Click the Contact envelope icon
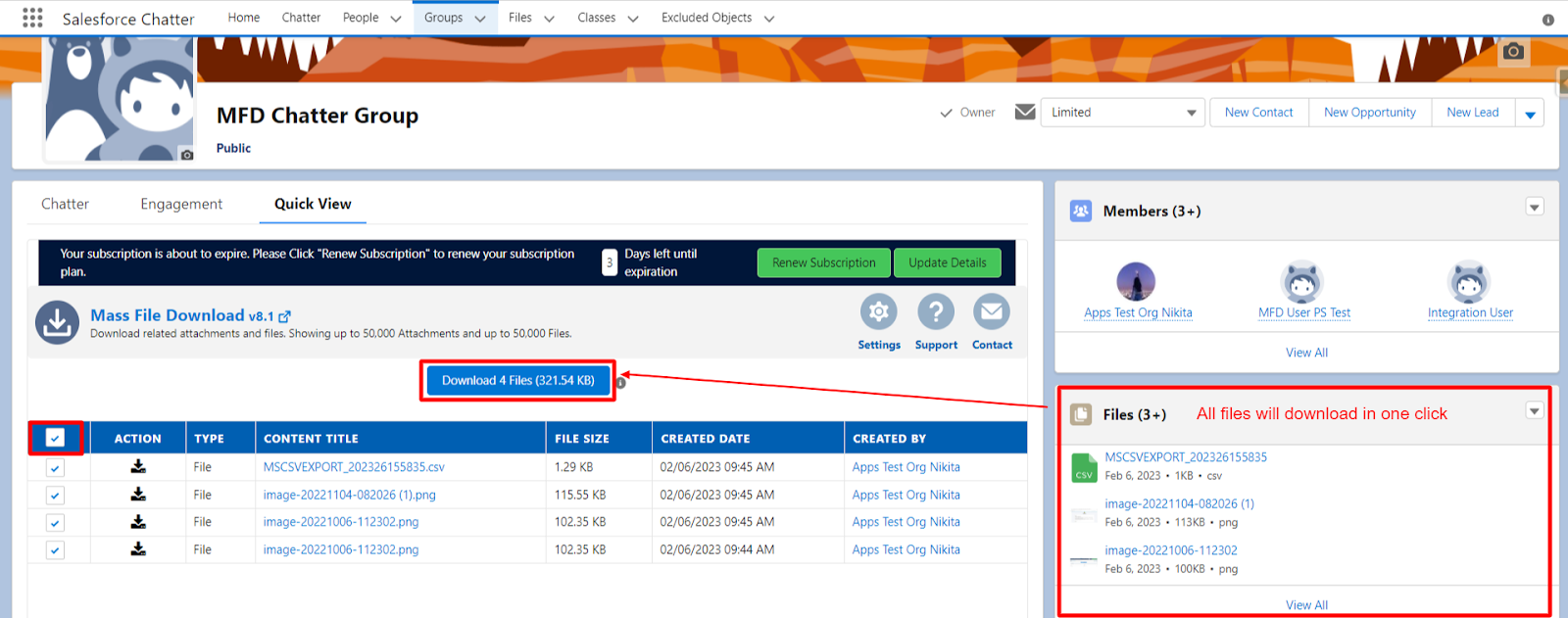This screenshot has width=1568, height=618. [x=992, y=311]
